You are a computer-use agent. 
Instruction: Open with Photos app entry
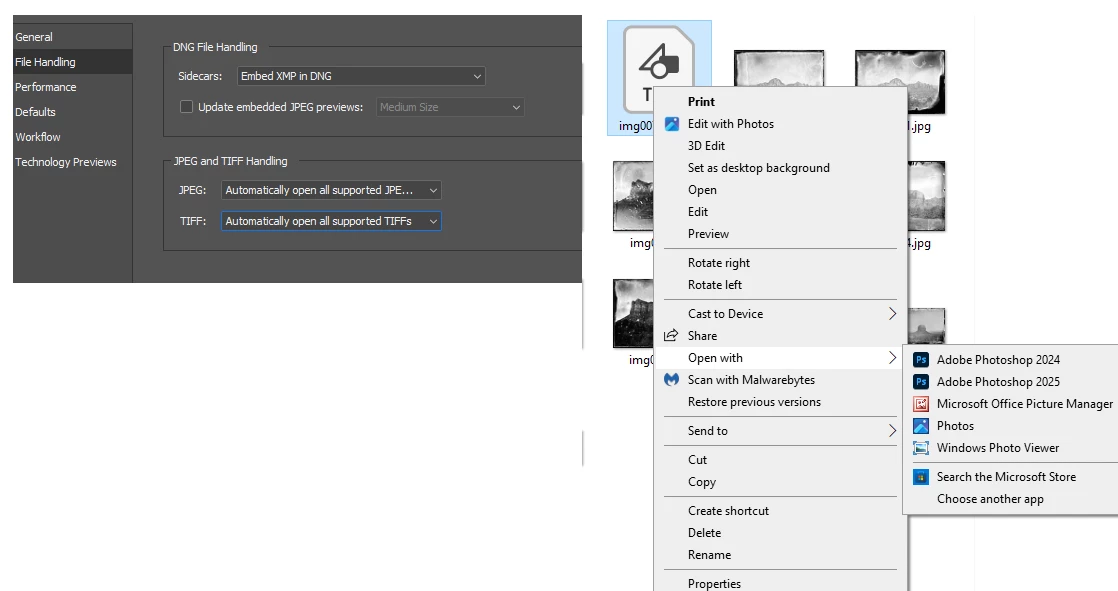coord(1011,426)
